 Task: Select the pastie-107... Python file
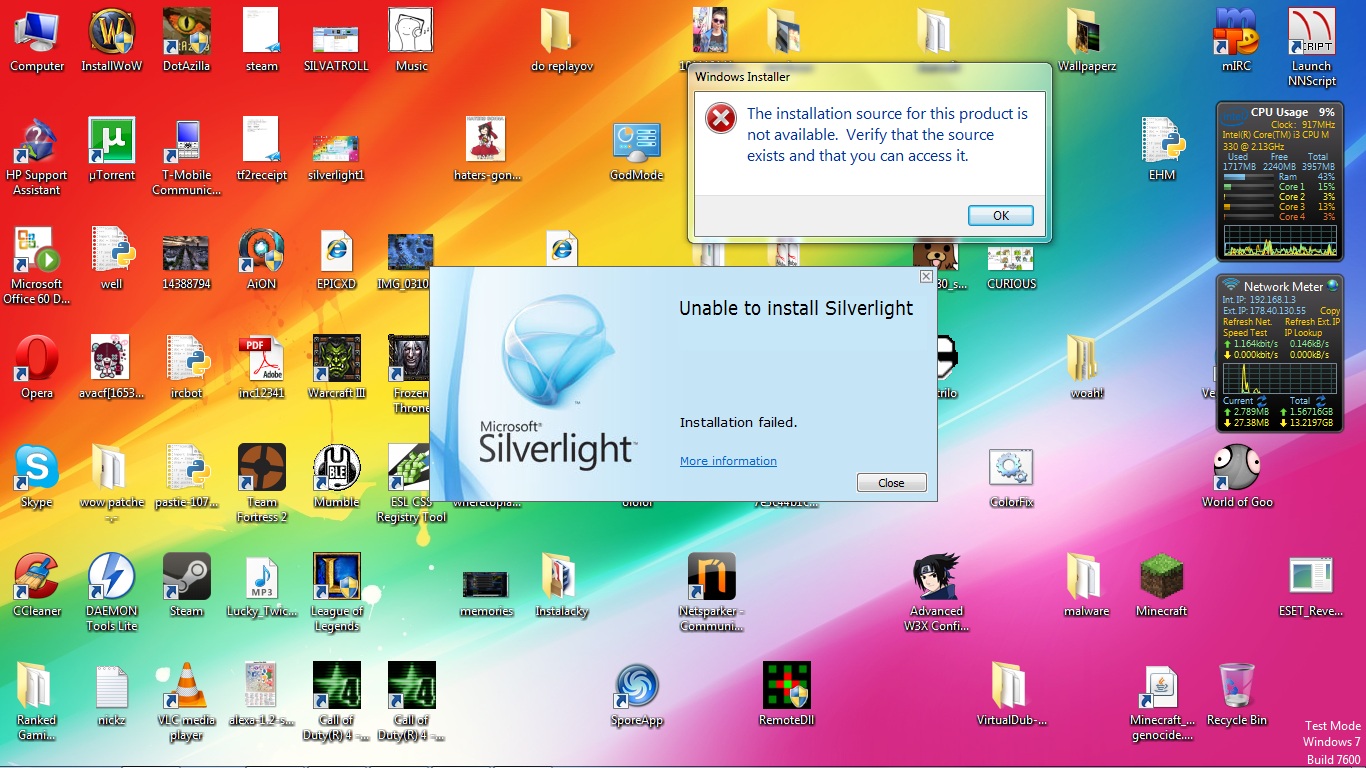[x=187, y=476]
